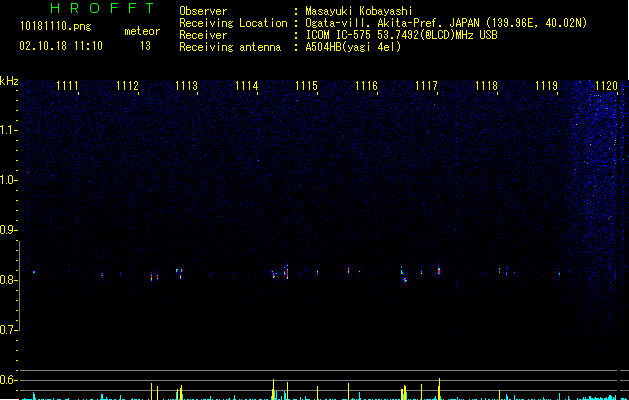This screenshot has height=400, width=629.
Task: Click the ICOM IC-575 receiver text
Action: click(x=401, y=35)
